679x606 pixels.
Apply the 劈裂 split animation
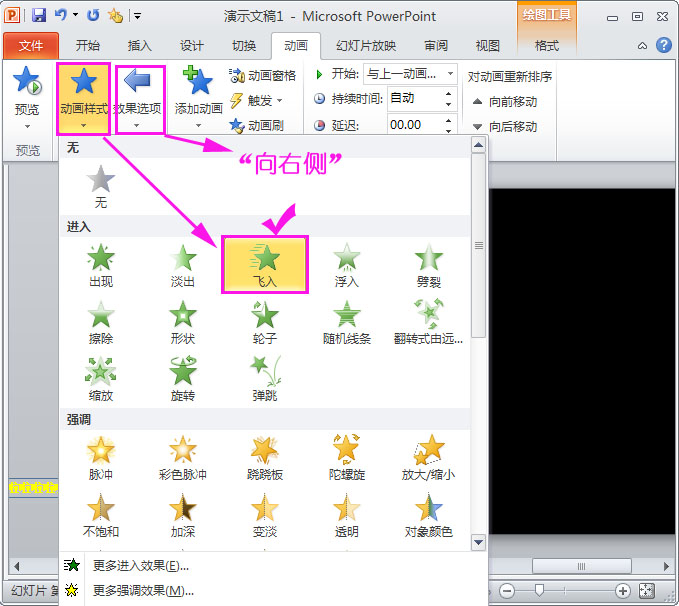(428, 265)
